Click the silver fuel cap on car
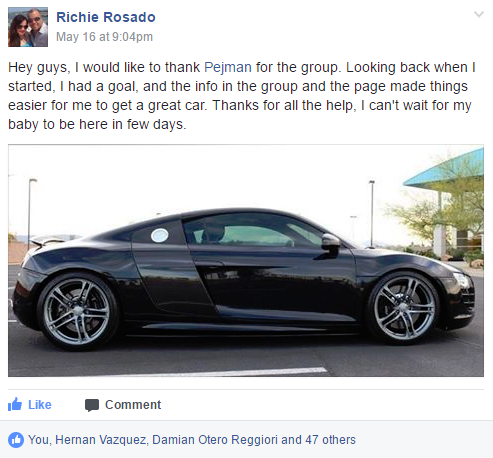The width and height of the screenshot is (493, 458). click(x=160, y=235)
